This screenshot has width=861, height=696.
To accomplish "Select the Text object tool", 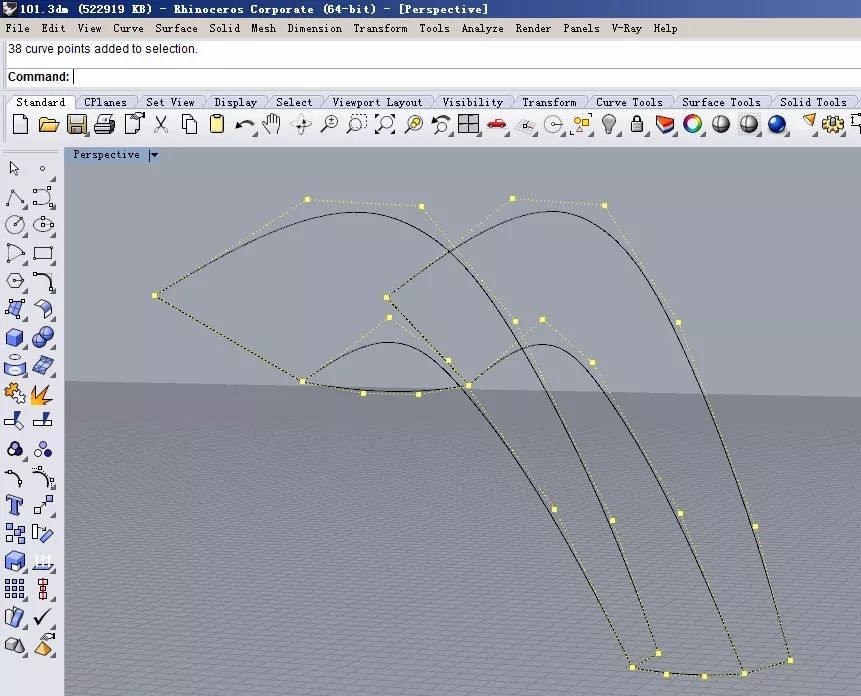I will point(15,505).
